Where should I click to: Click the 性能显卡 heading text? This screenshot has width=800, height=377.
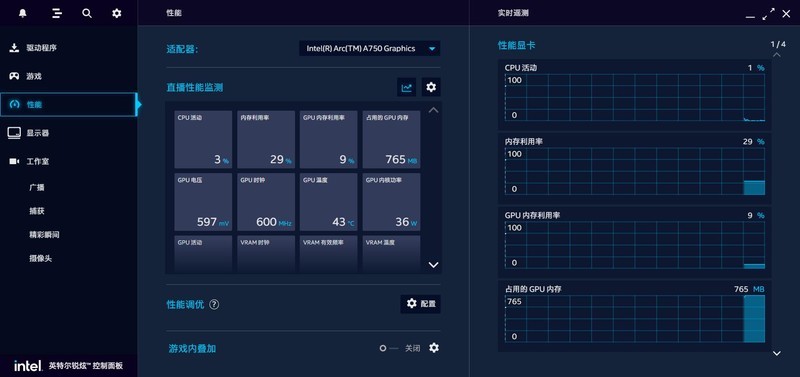click(516, 45)
